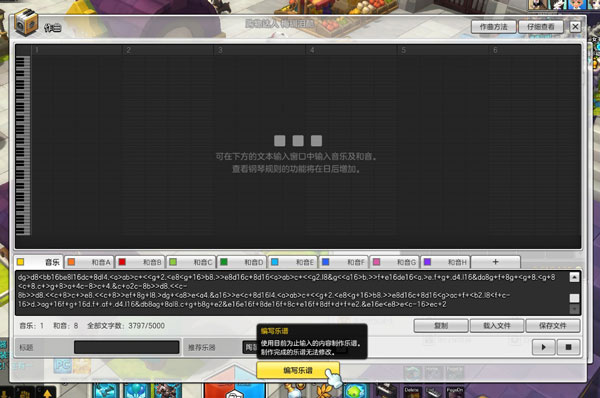Click the text area scrollbar down arrow
The width and height of the screenshot is (600, 398).
tap(574, 309)
